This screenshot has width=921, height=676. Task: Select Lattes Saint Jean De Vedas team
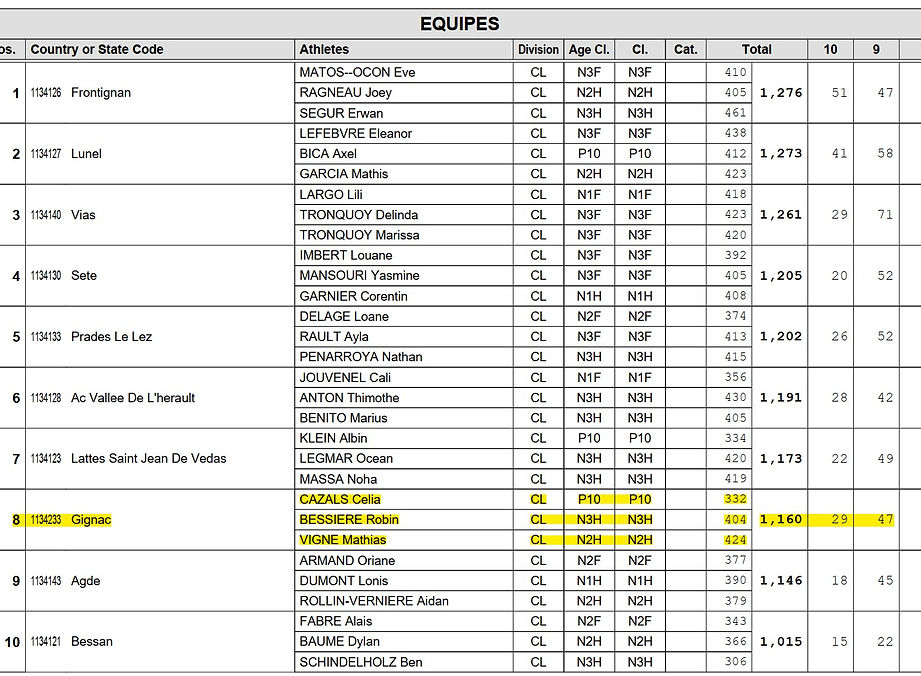[149, 459]
